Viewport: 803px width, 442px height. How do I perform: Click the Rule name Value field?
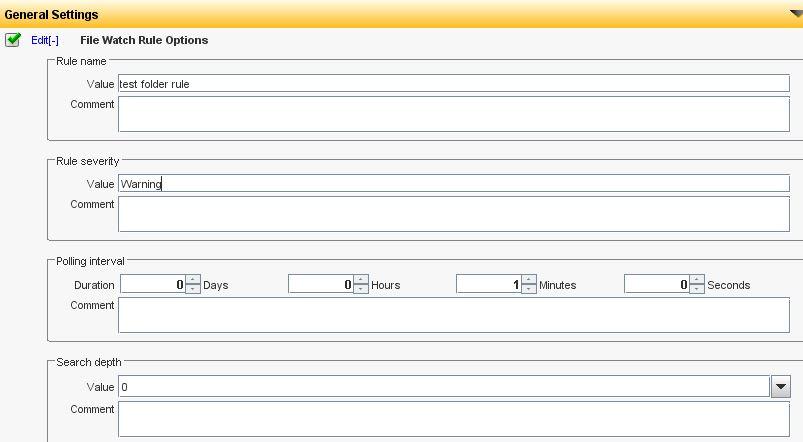(453, 84)
